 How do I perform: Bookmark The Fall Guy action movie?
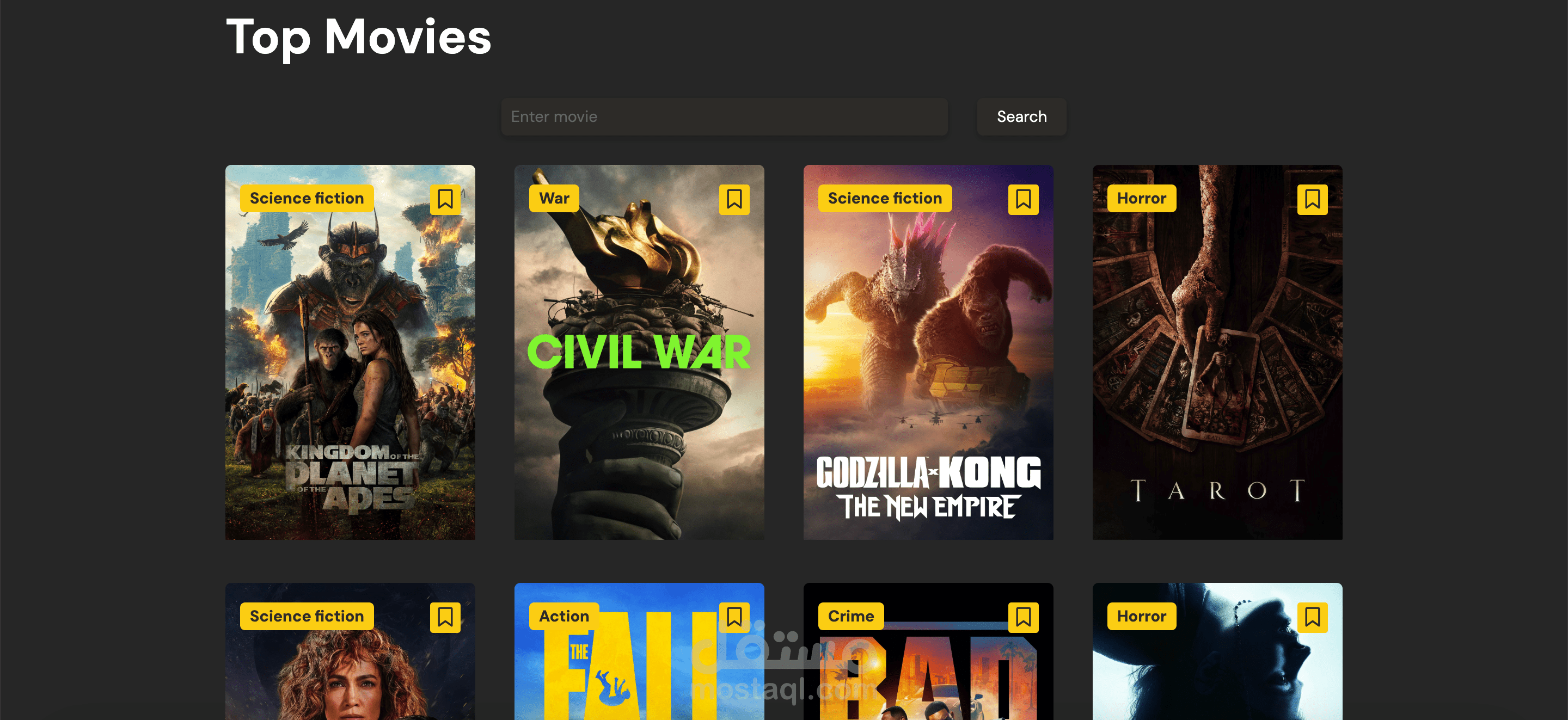click(734, 617)
